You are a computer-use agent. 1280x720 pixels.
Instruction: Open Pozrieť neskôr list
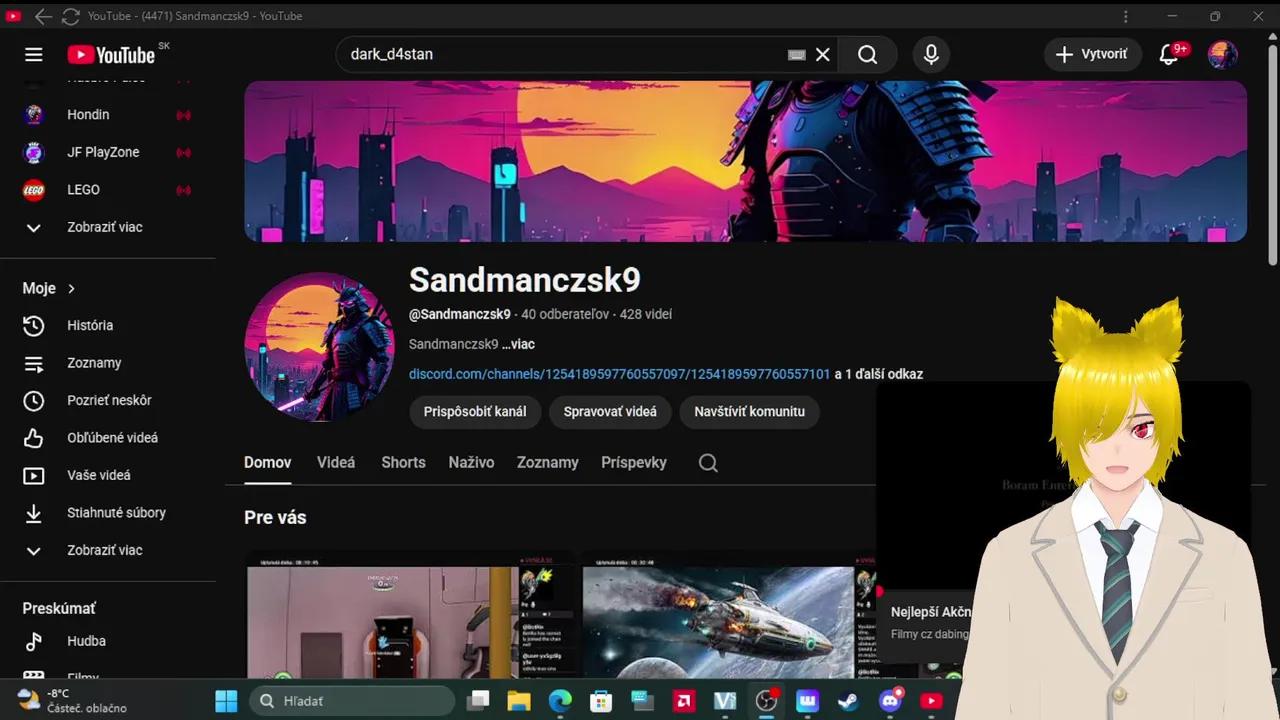click(x=107, y=400)
